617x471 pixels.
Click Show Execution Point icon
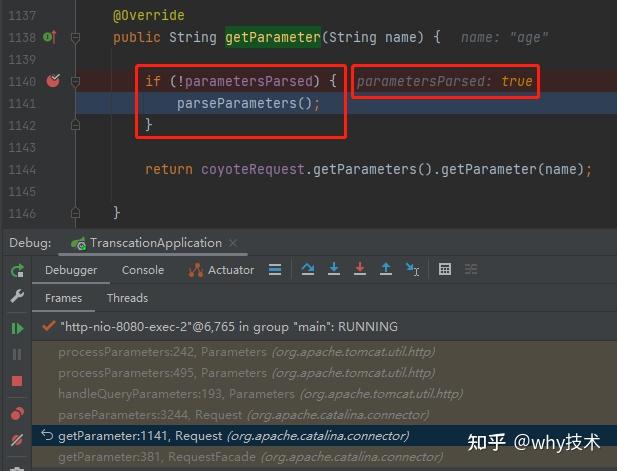pyautogui.click(x=275, y=270)
